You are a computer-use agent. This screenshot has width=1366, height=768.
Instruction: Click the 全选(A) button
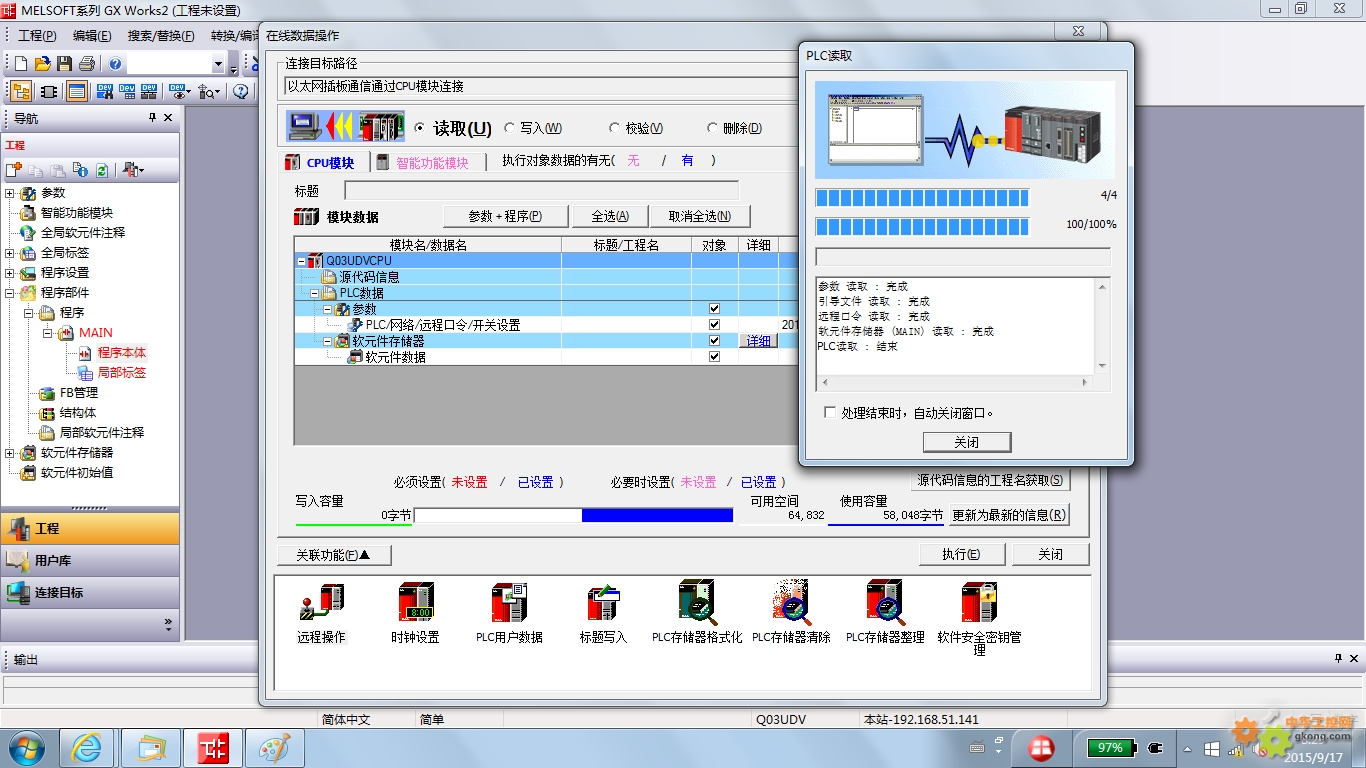[x=610, y=216]
